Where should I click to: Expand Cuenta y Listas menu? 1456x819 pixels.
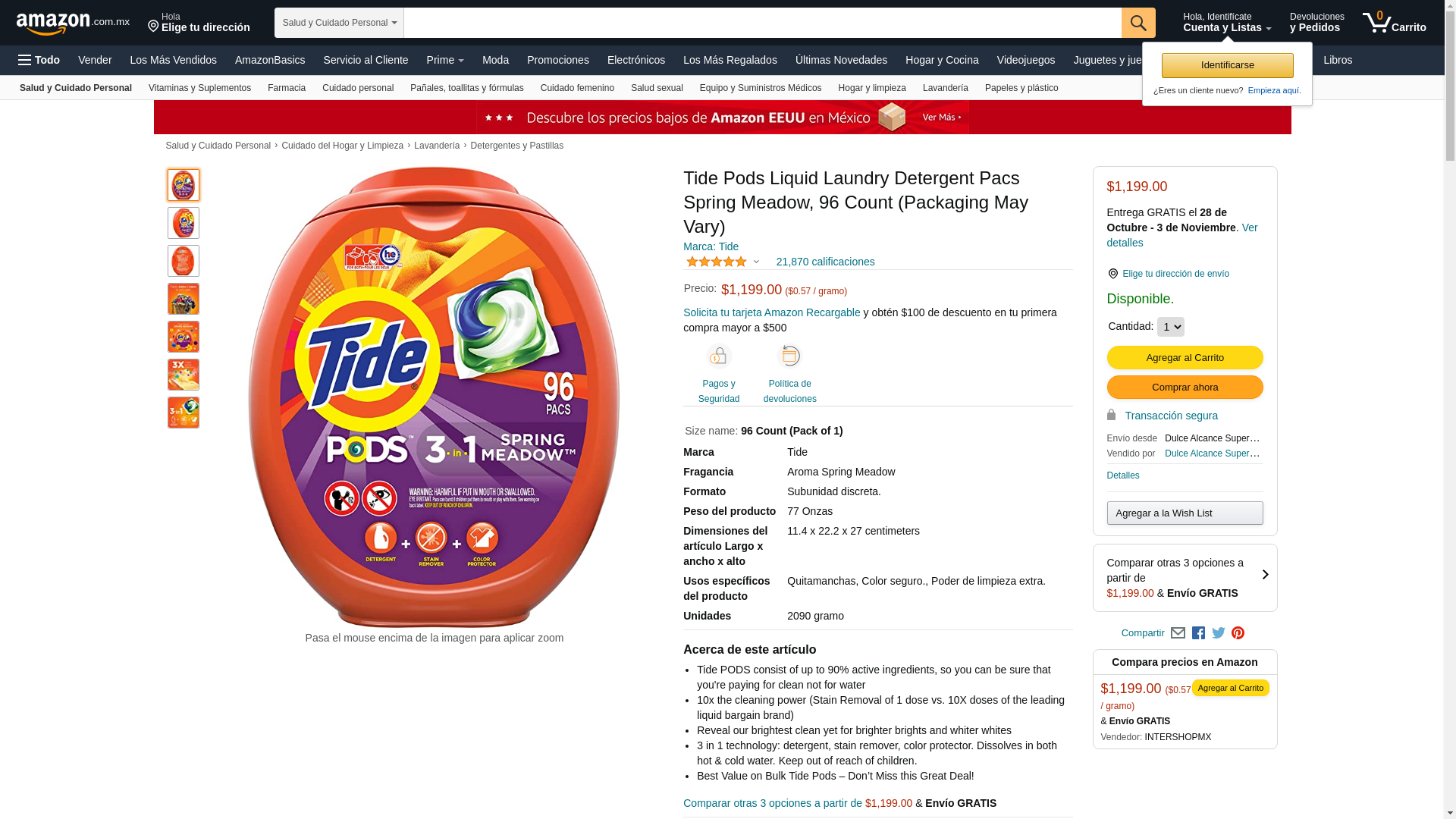point(1227,23)
